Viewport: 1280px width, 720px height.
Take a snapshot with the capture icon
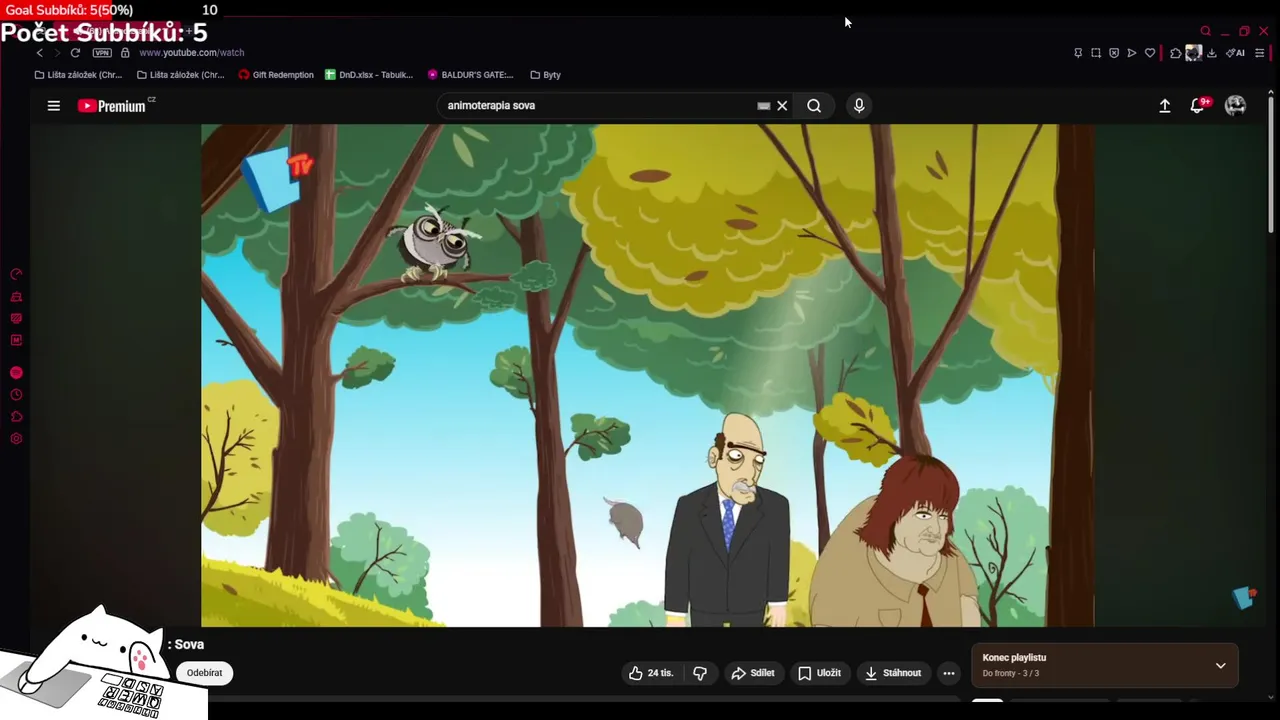tap(1096, 53)
